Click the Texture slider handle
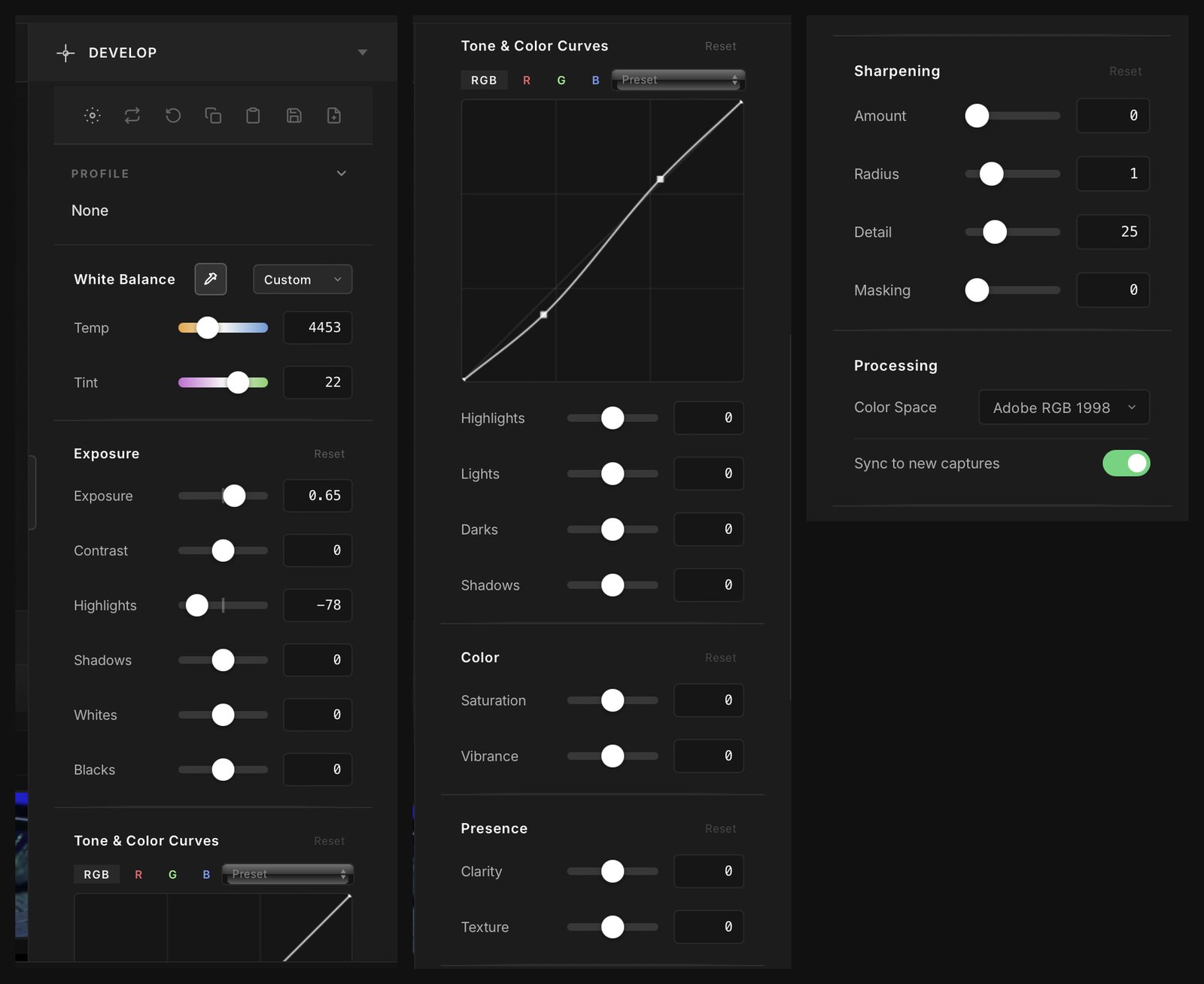 (613, 927)
